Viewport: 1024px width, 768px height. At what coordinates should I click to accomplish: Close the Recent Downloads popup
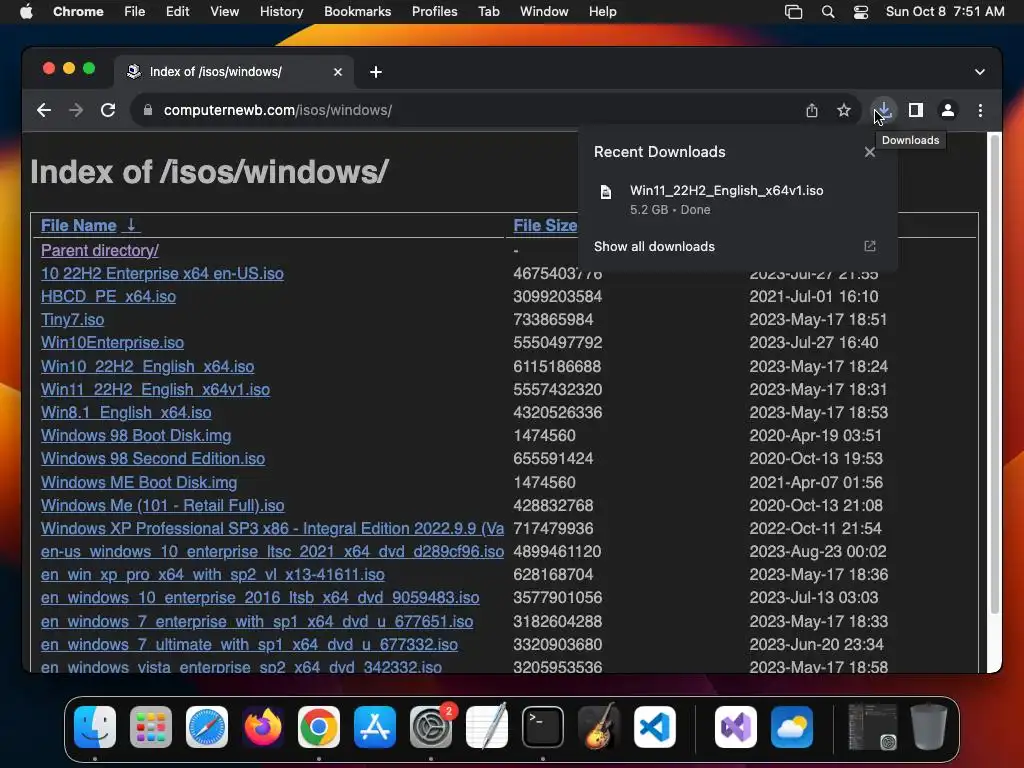coord(869,152)
